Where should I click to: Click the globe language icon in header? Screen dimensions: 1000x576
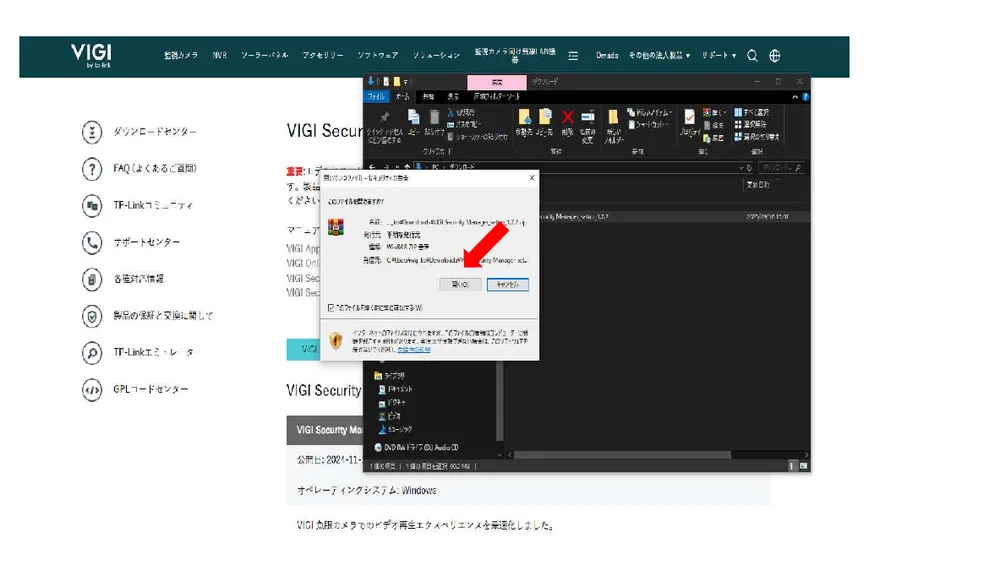(x=774, y=56)
